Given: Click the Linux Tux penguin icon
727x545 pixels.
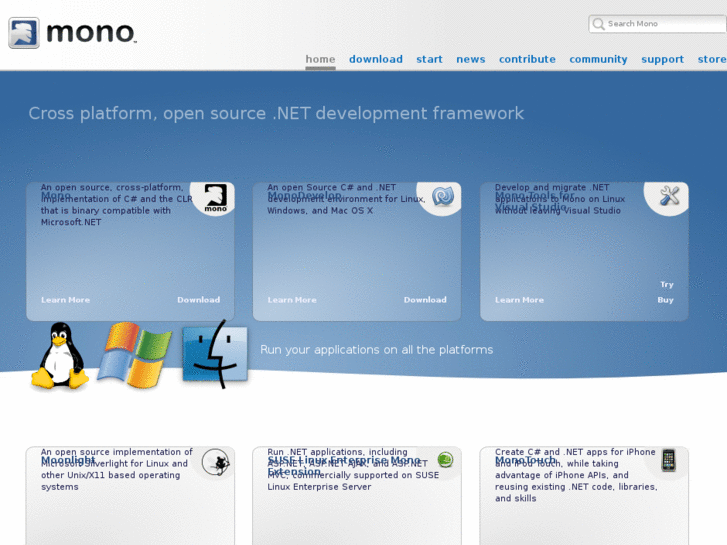Looking at the screenshot, I should pyautogui.click(x=60, y=356).
